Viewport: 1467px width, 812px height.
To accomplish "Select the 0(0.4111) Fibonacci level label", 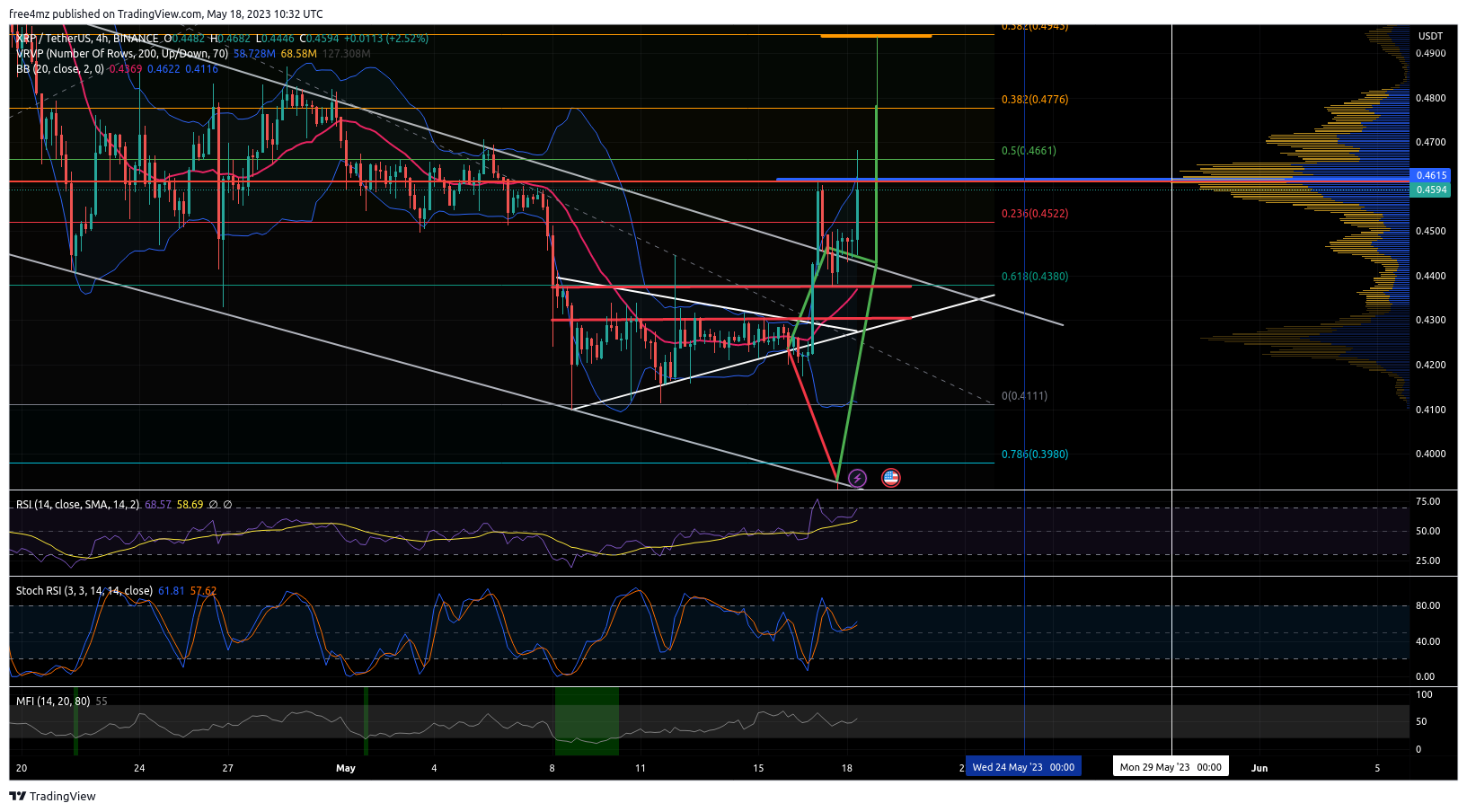I will point(1024,396).
